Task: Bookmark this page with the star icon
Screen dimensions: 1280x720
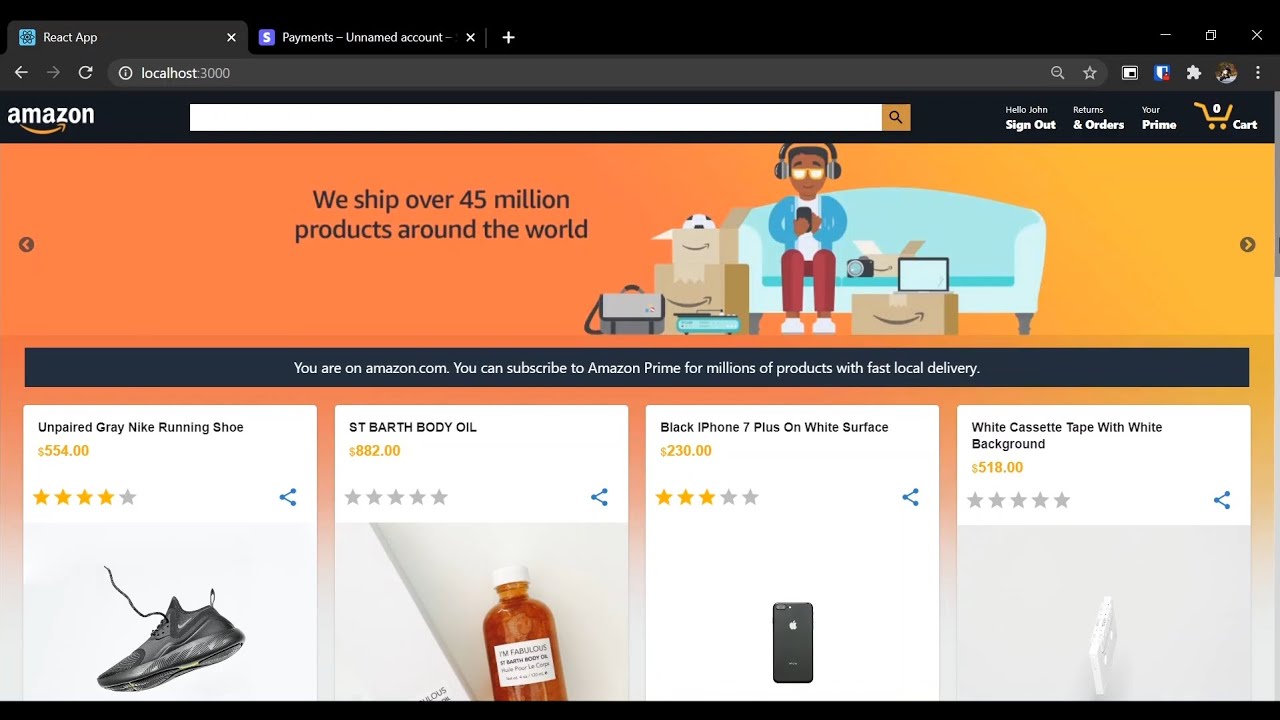Action: (1090, 73)
